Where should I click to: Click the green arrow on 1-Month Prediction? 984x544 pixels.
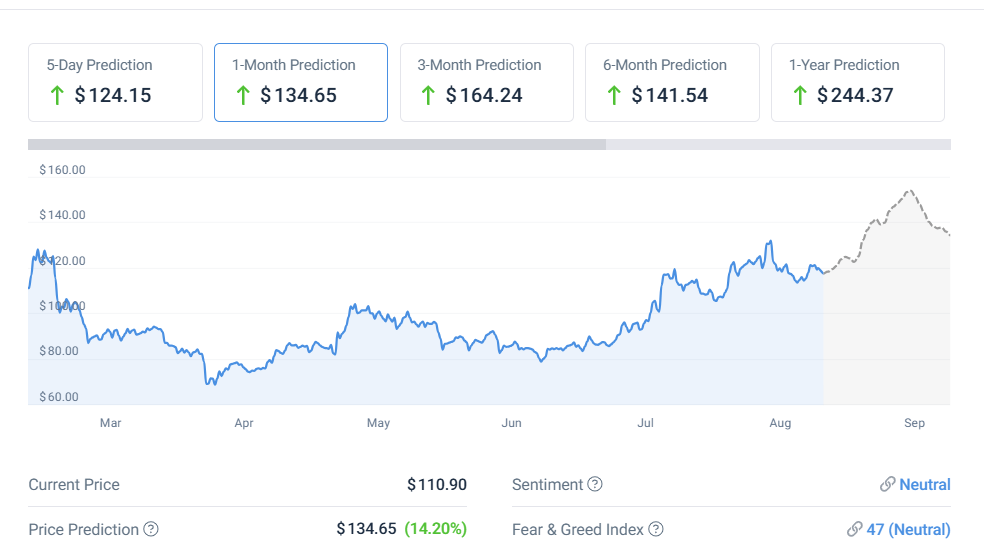click(x=243, y=95)
